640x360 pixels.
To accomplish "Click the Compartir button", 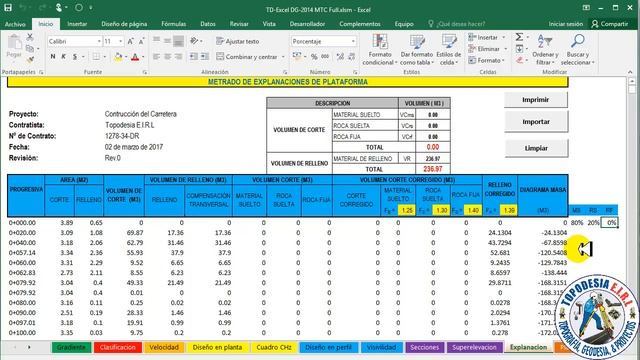I will [x=610, y=24].
